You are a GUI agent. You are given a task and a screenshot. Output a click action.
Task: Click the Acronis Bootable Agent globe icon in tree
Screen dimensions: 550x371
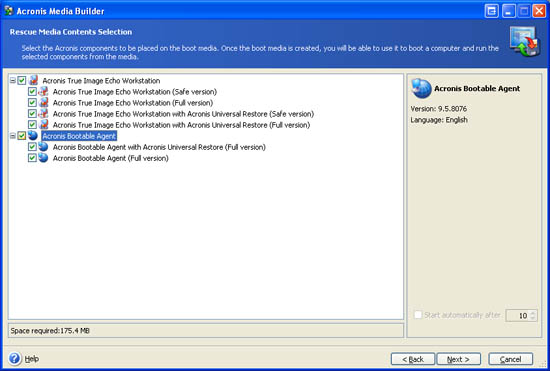click(x=33, y=136)
